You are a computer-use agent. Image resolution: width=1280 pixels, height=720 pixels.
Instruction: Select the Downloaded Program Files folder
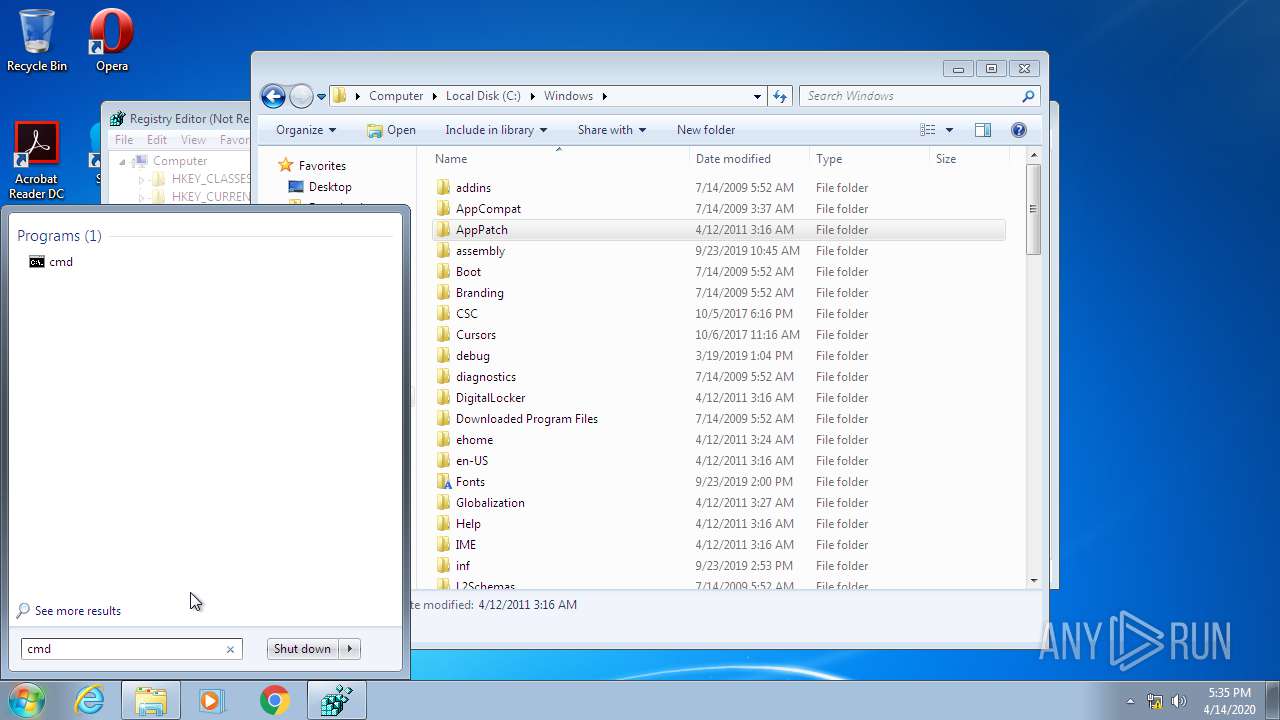[719, 419]
